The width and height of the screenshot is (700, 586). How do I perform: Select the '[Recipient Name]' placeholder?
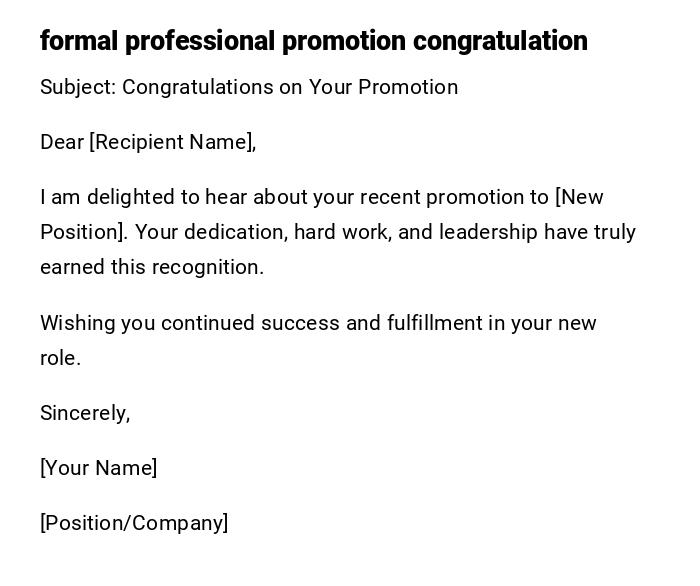172,142
